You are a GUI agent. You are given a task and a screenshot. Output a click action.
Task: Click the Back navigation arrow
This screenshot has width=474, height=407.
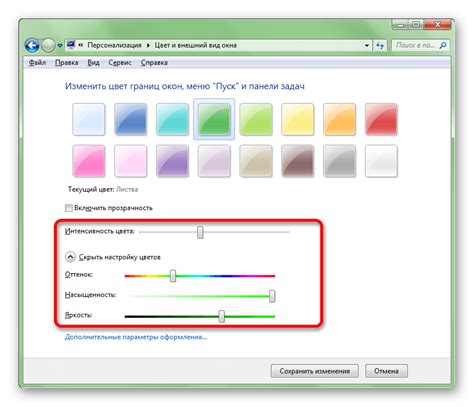click(x=32, y=45)
